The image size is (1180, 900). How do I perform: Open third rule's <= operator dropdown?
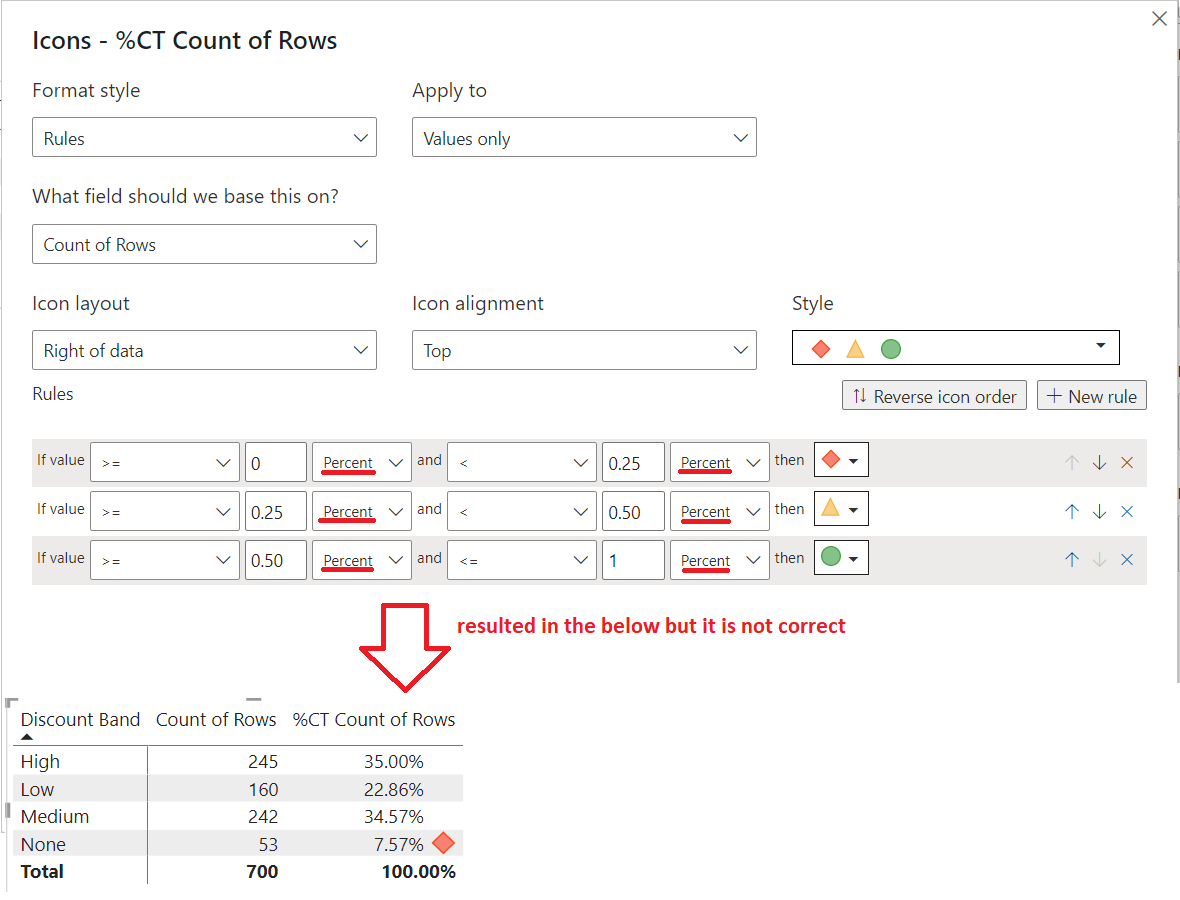click(522, 560)
